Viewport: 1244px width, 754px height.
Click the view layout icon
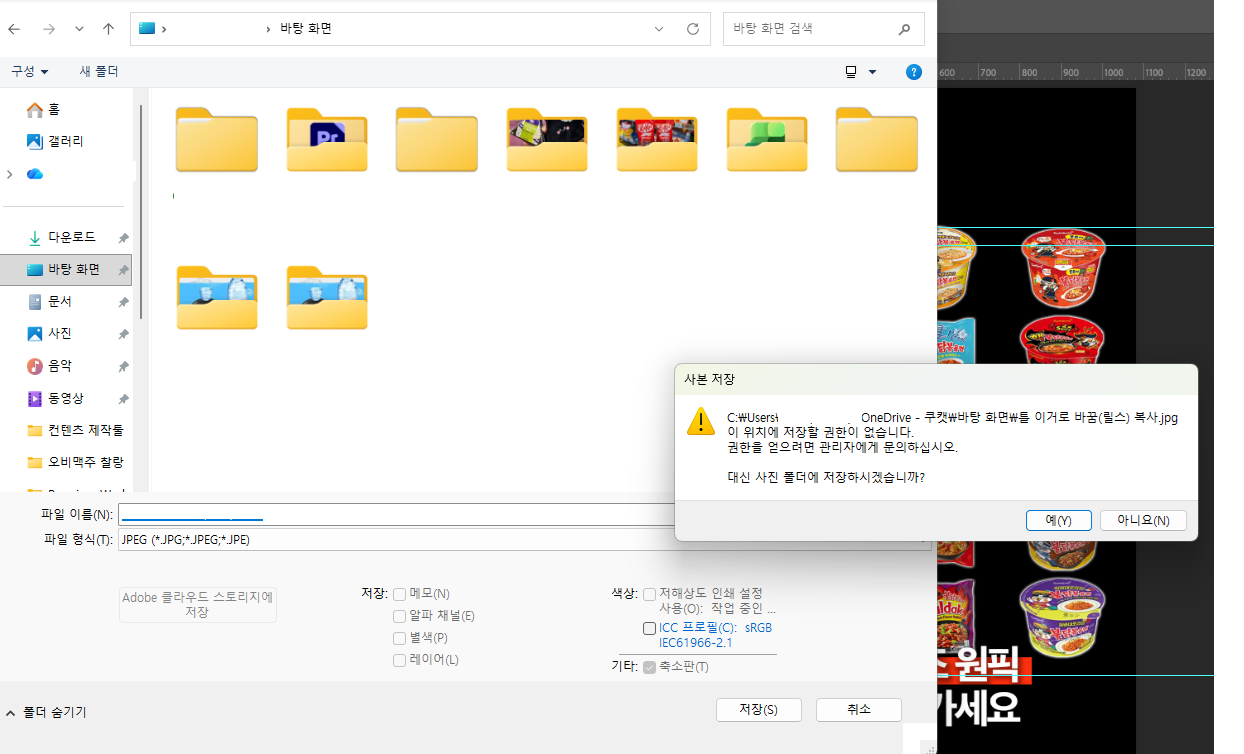click(x=851, y=72)
